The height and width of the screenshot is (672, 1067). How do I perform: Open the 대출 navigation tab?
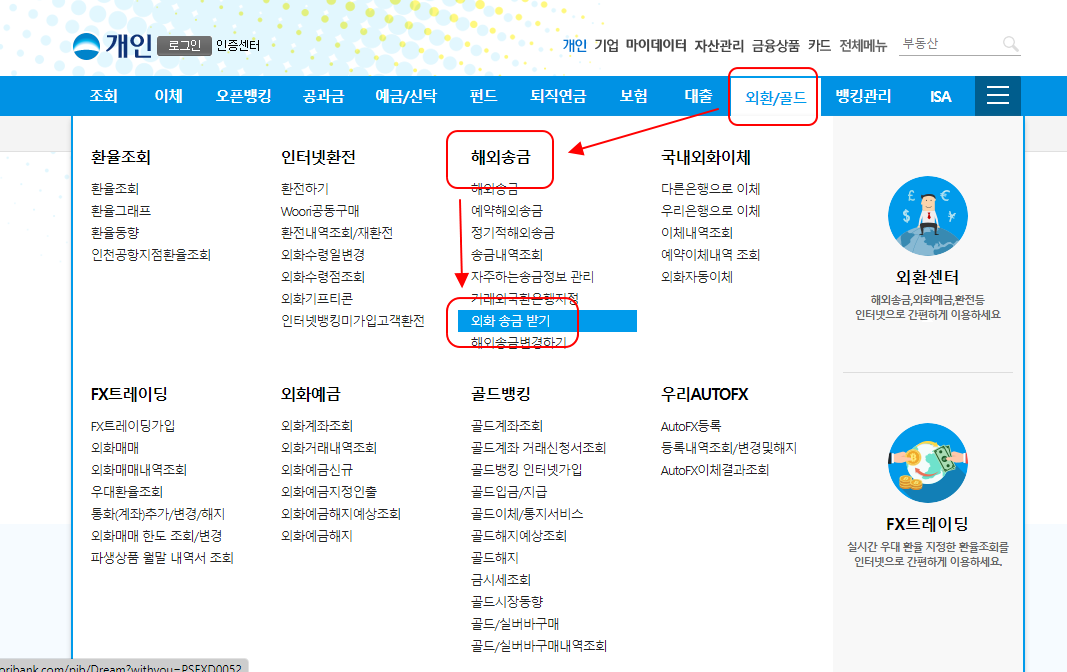click(x=698, y=96)
